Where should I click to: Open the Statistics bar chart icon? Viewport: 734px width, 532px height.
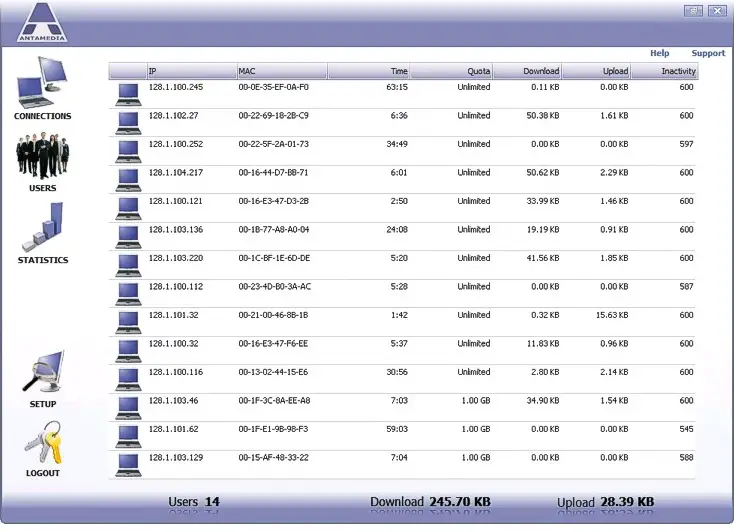point(42,227)
